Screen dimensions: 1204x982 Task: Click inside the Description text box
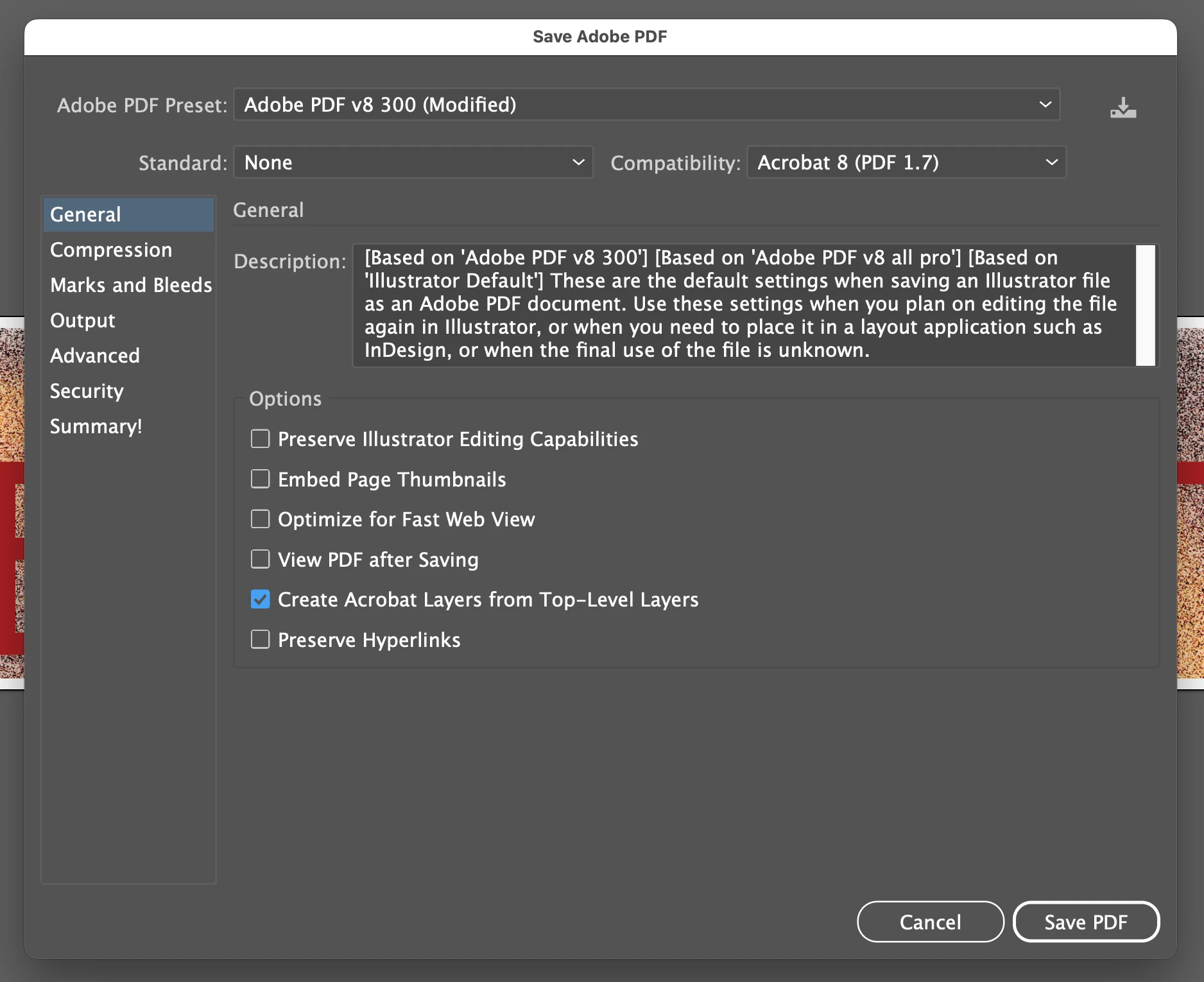(743, 305)
